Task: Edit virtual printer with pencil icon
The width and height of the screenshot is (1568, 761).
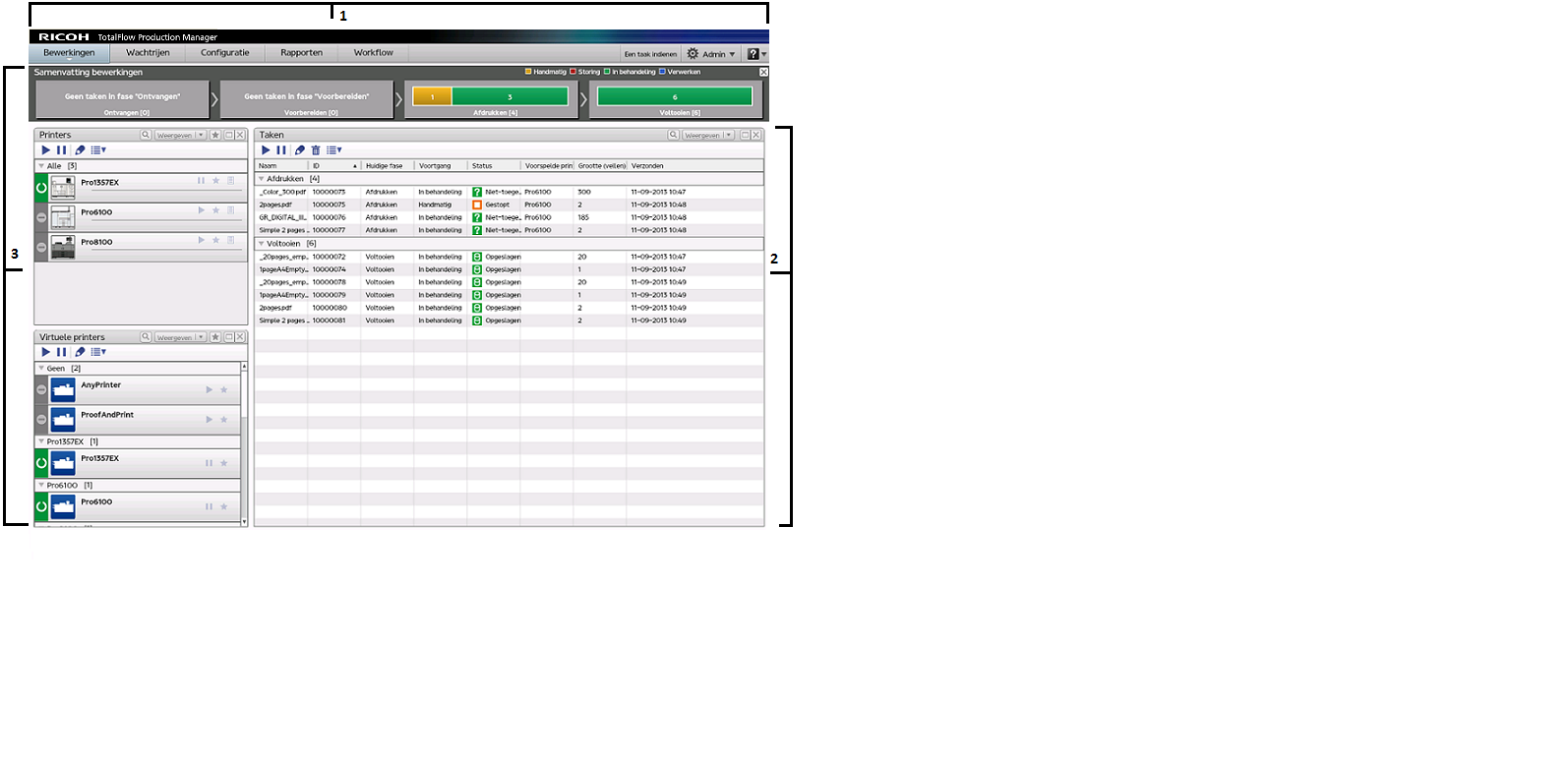Action: (x=81, y=352)
